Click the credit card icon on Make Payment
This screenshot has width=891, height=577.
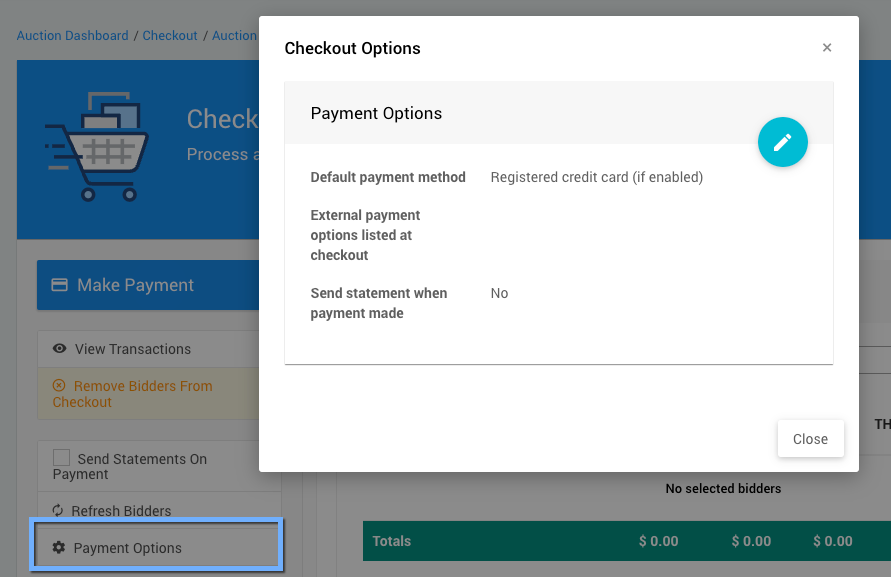pos(59,285)
